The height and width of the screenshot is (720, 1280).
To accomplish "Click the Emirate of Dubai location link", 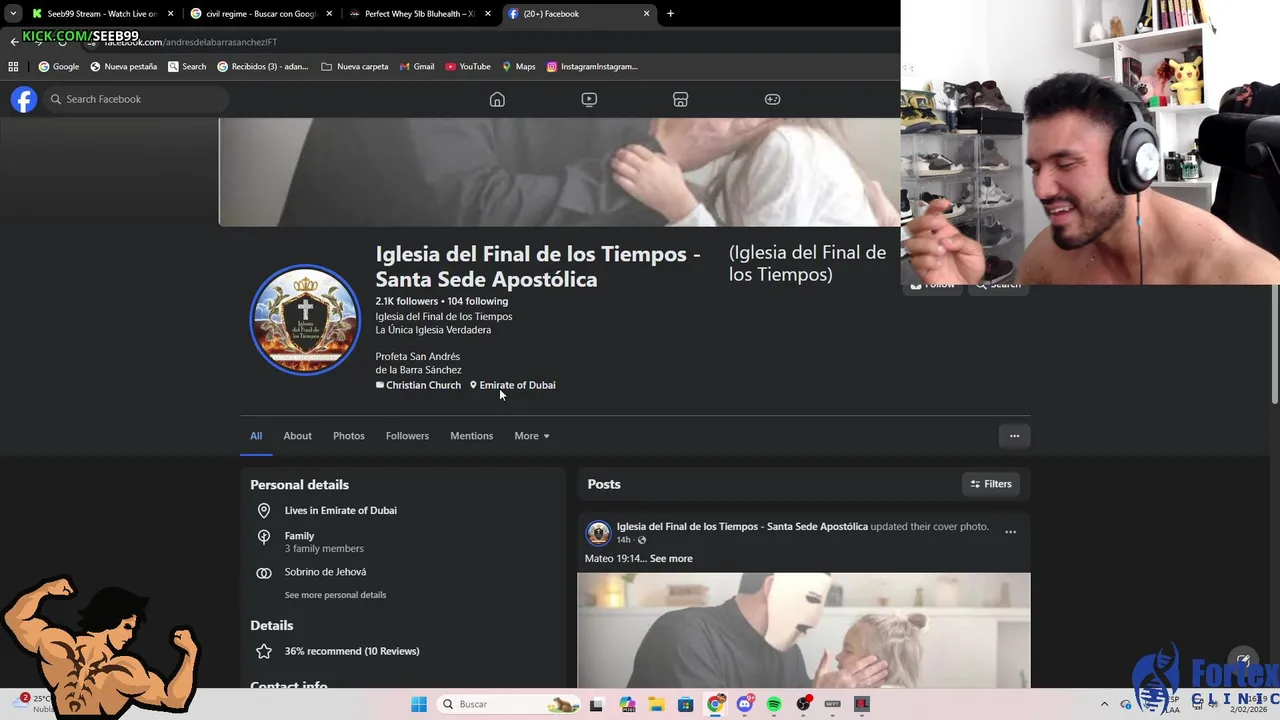I will 517,385.
